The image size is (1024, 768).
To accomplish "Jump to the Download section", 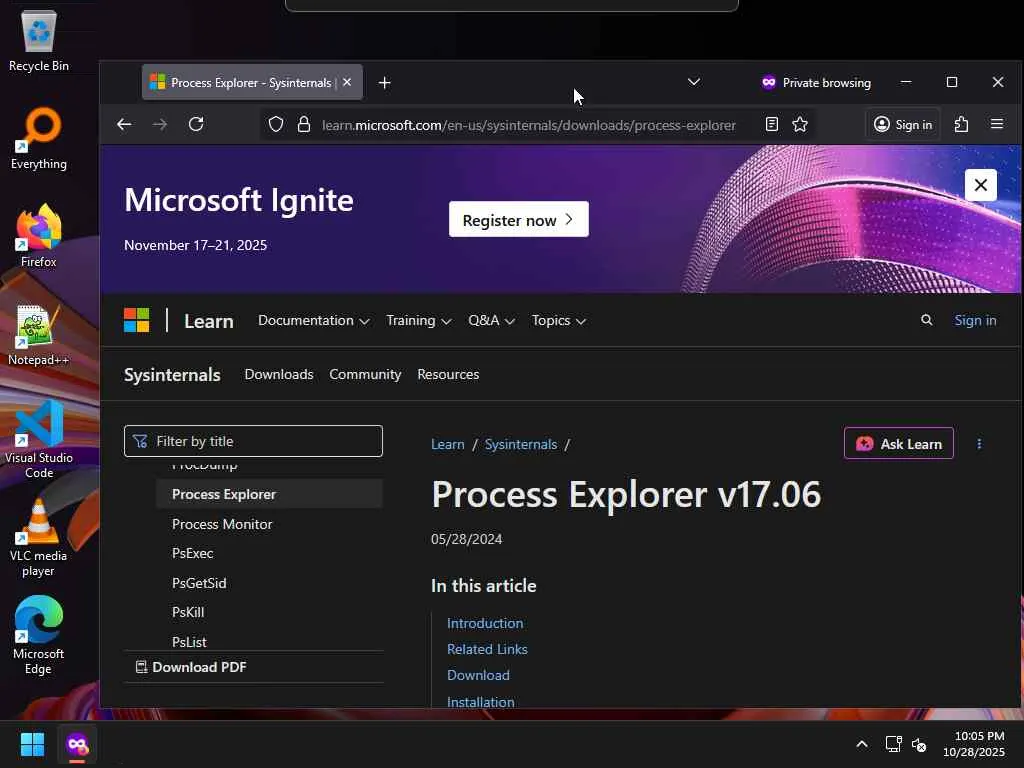I will pyautogui.click(x=479, y=675).
